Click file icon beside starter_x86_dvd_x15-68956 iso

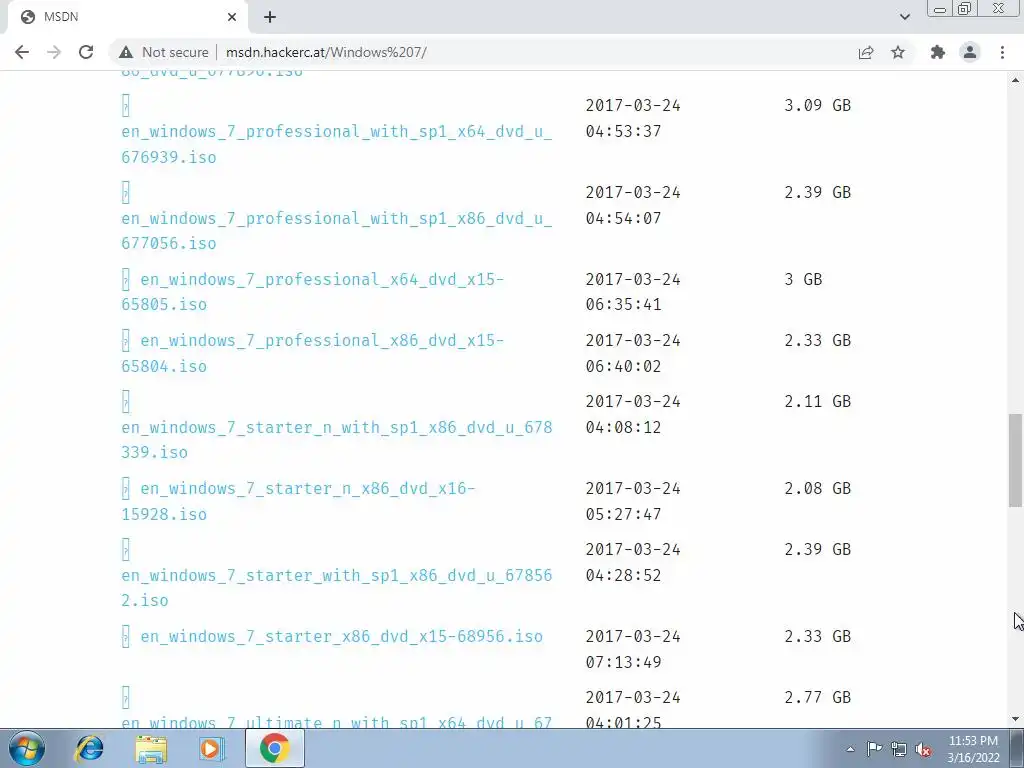[125, 636]
